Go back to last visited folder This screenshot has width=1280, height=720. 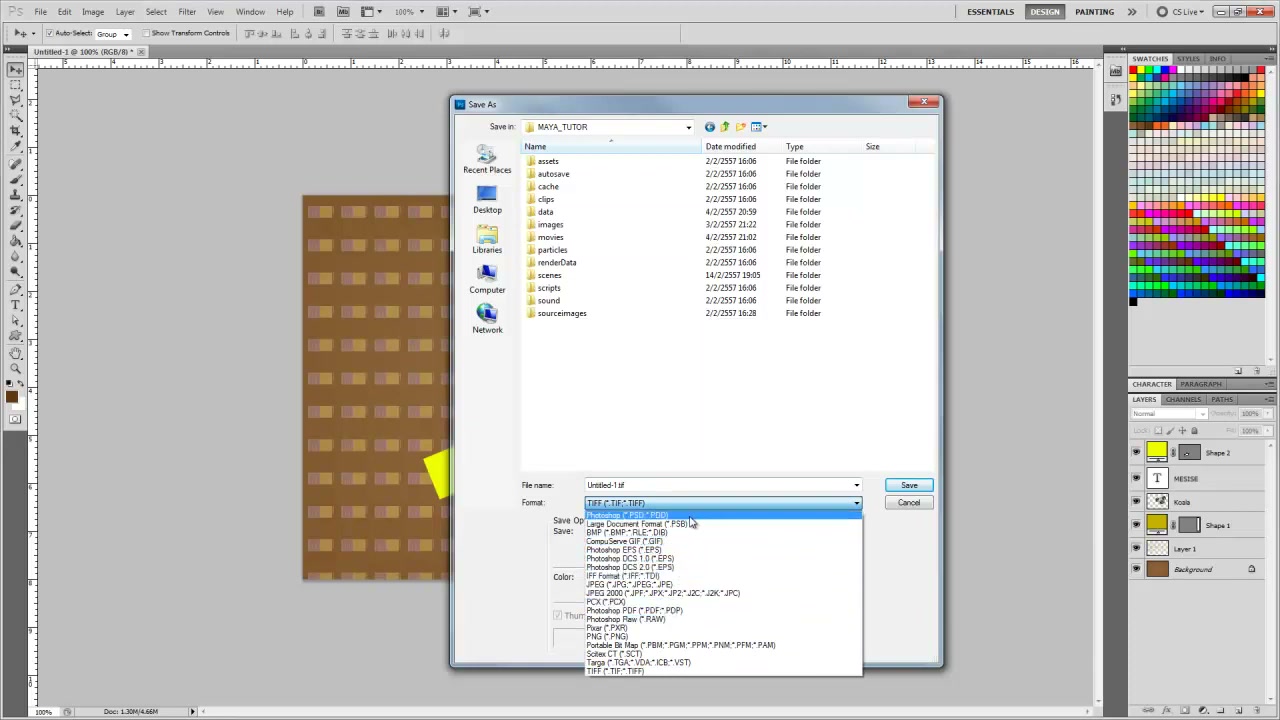tap(710, 127)
